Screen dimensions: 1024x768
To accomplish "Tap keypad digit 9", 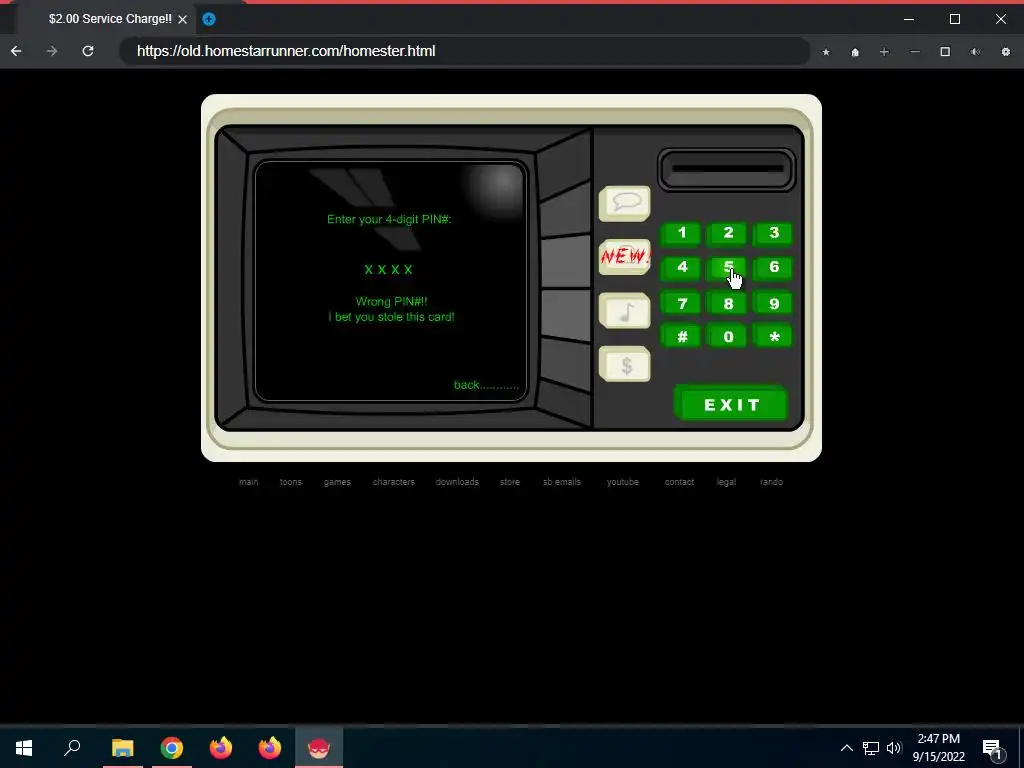I will (x=774, y=304).
